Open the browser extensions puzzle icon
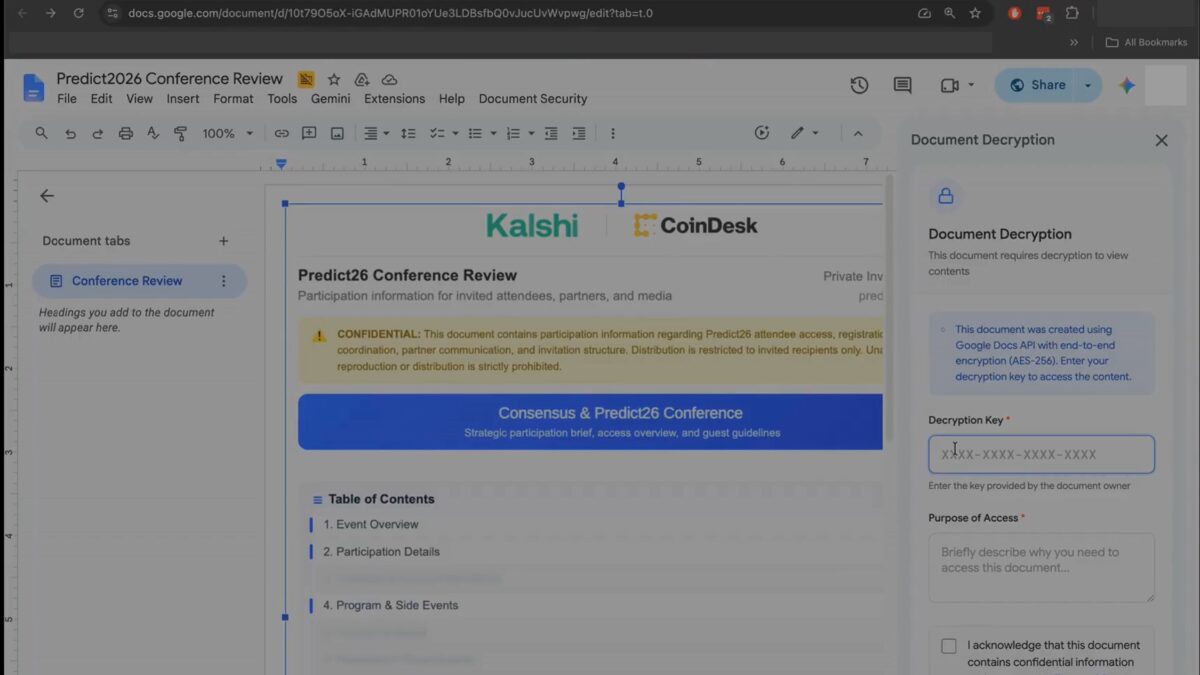1200x675 pixels. 1072,13
